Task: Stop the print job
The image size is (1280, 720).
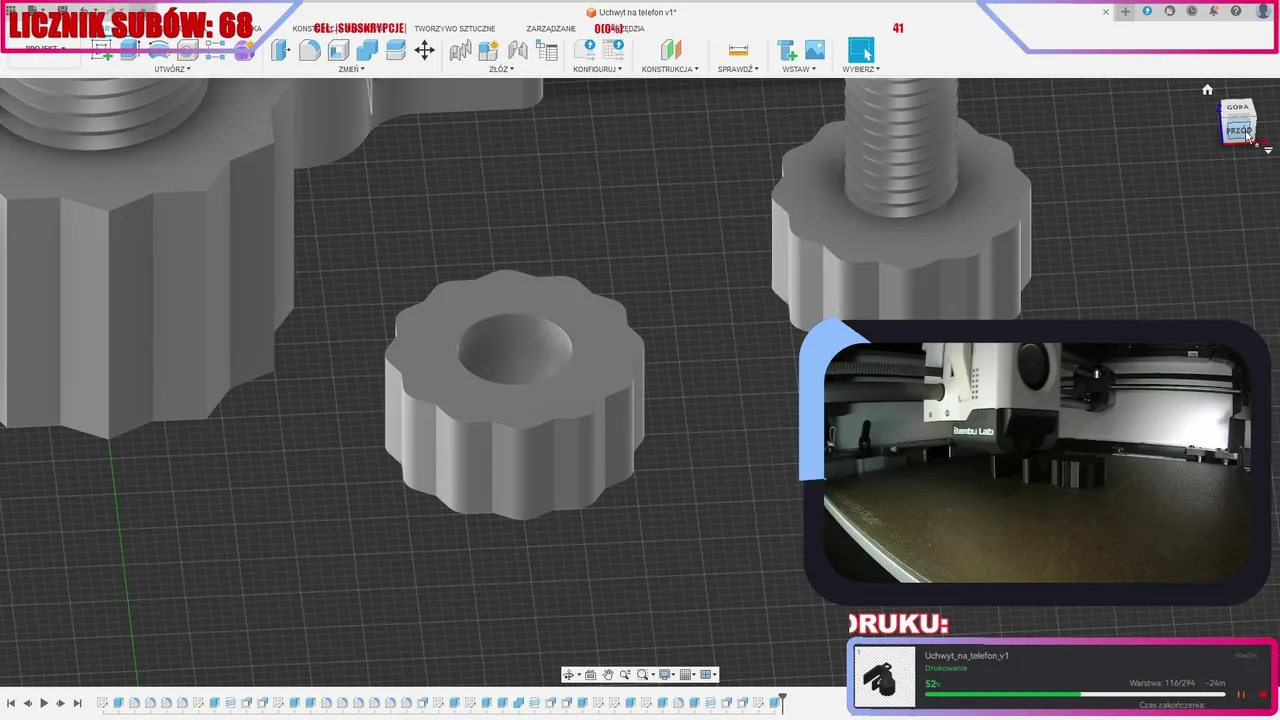Action: pos(1263,694)
